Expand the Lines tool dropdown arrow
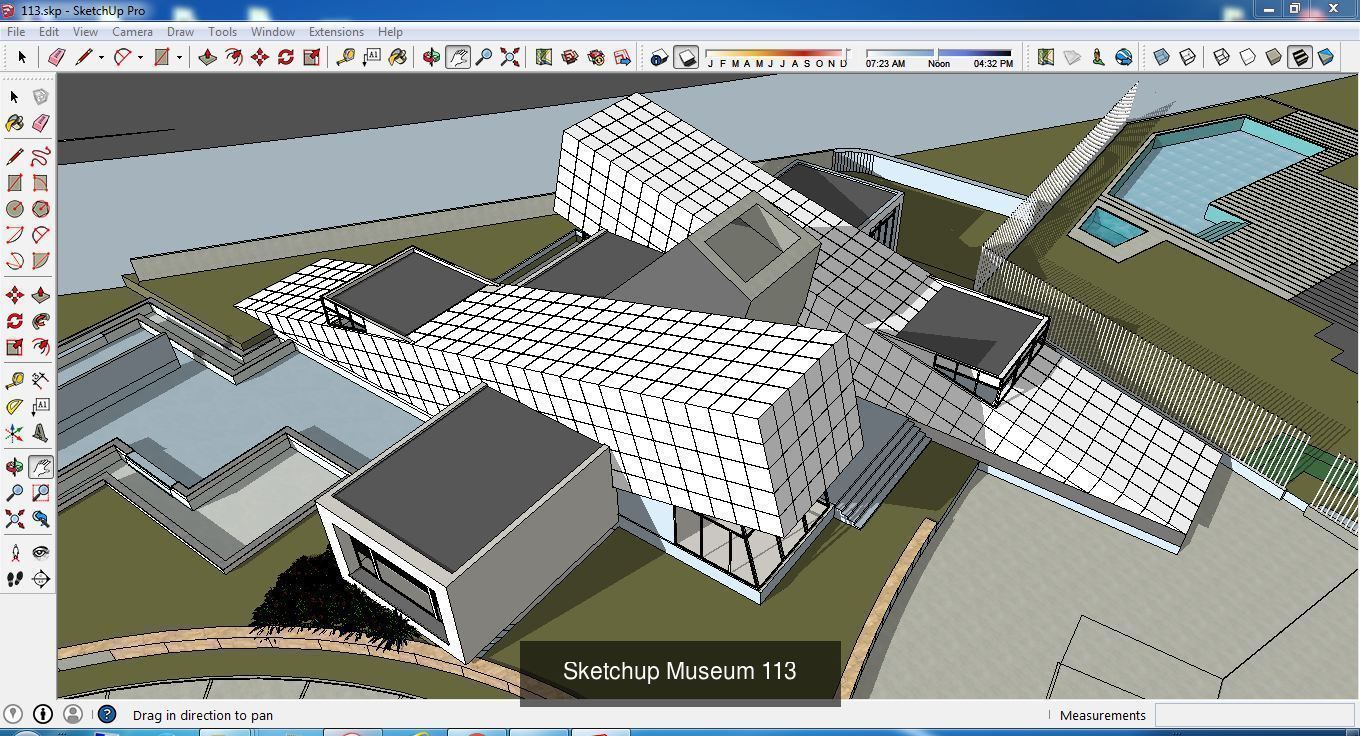The image size is (1360, 736). click(101, 58)
